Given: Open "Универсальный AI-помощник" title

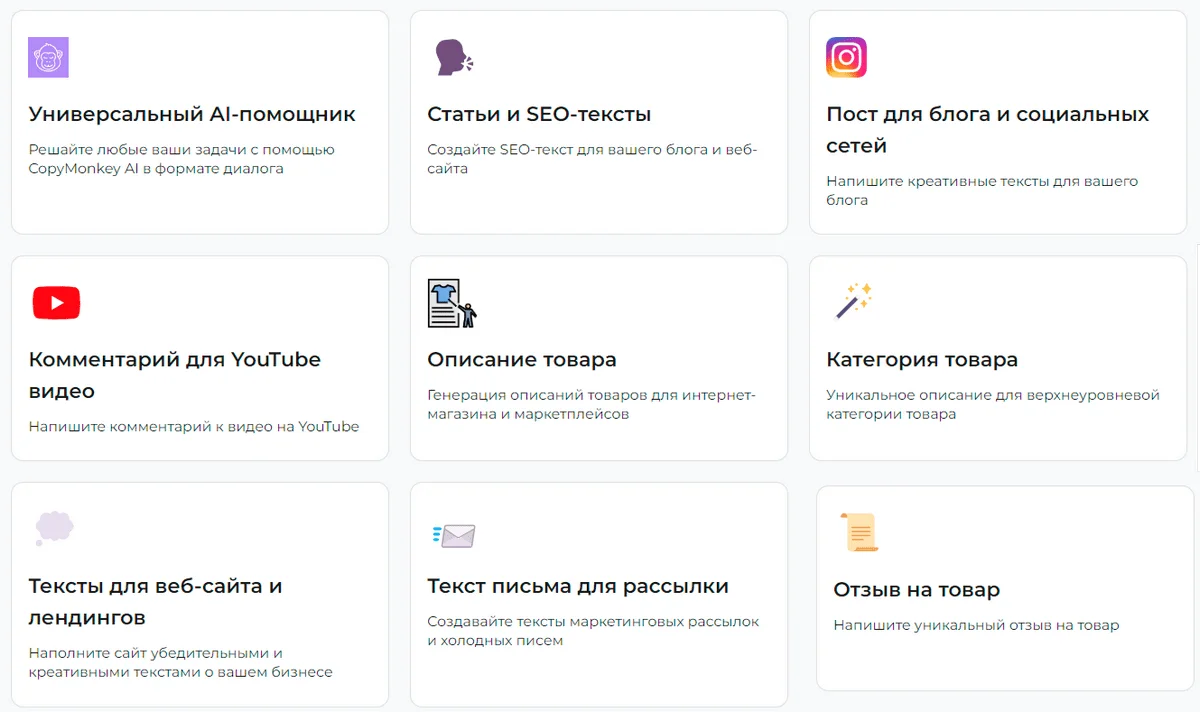Looking at the screenshot, I should click(x=192, y=114).
